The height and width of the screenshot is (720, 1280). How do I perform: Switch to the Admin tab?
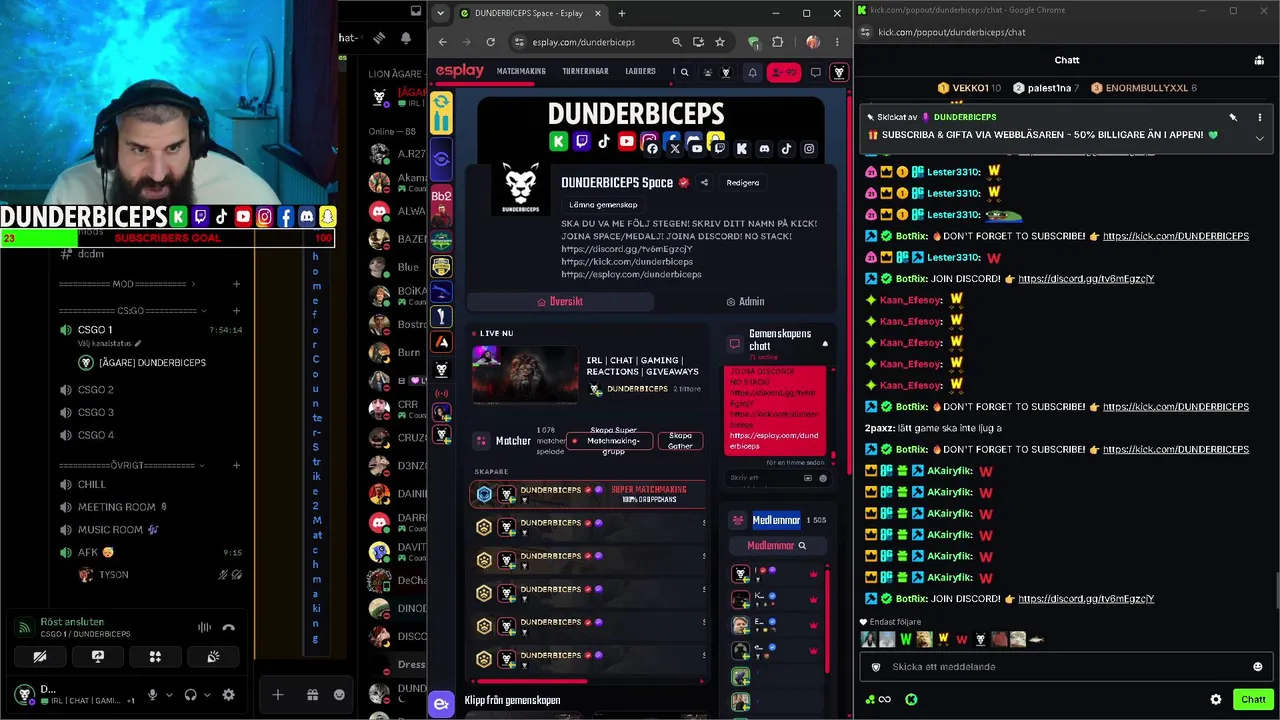(745, 302)
